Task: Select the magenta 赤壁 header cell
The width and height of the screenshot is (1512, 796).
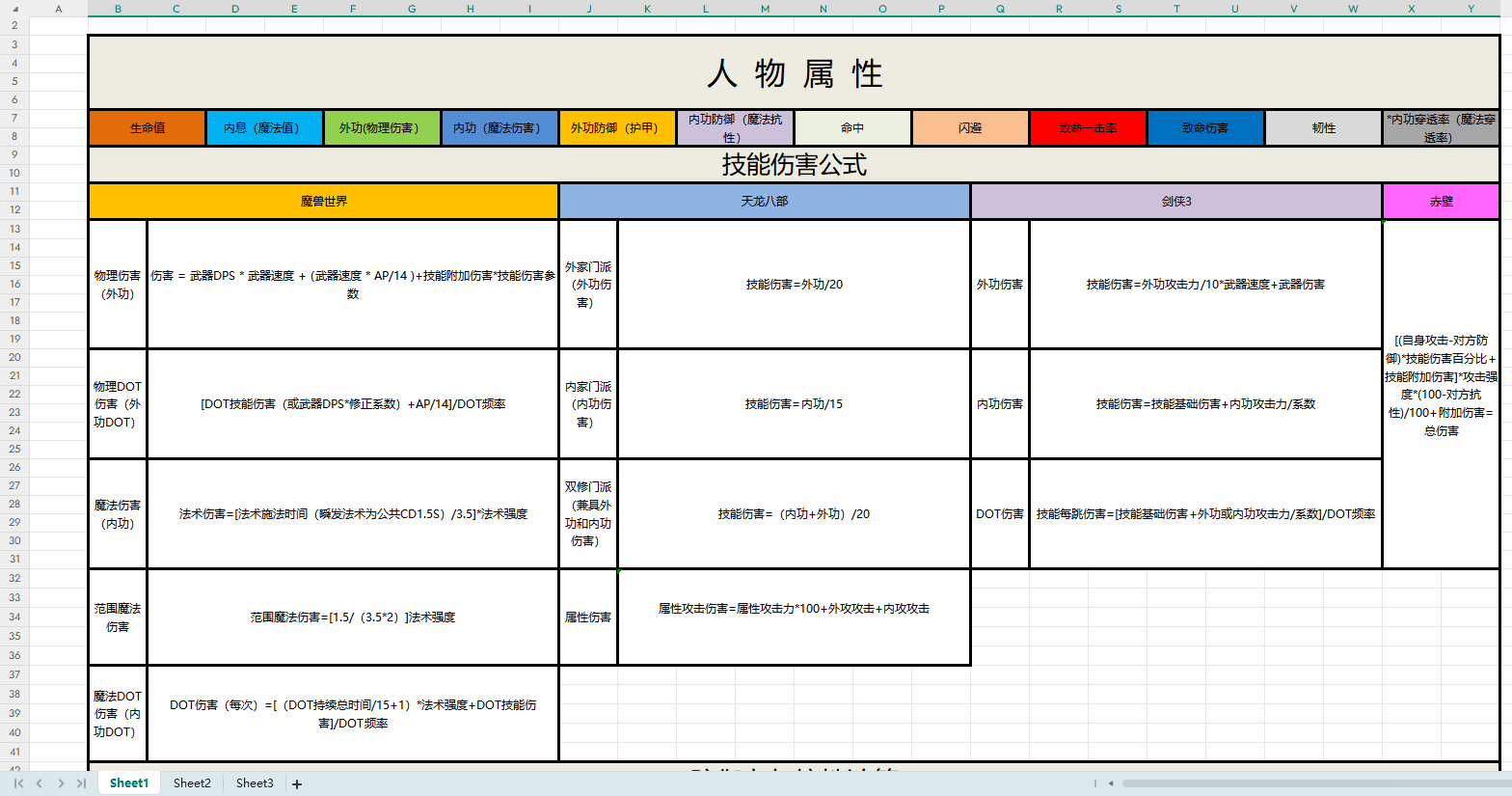Action: point(1441,201)
